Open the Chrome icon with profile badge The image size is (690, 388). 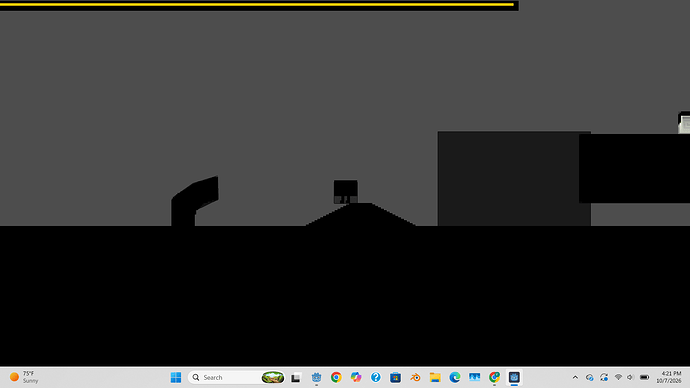(494, 377)
